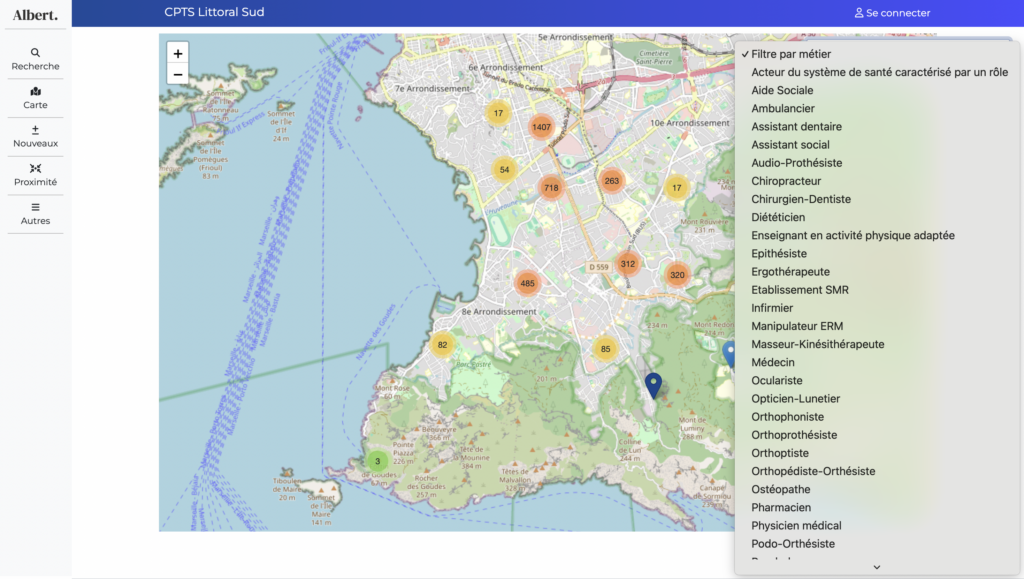The width and height of the screenshot is (1024, 579).
Task: Click the Se connecter login link
Action: point(892,13)
